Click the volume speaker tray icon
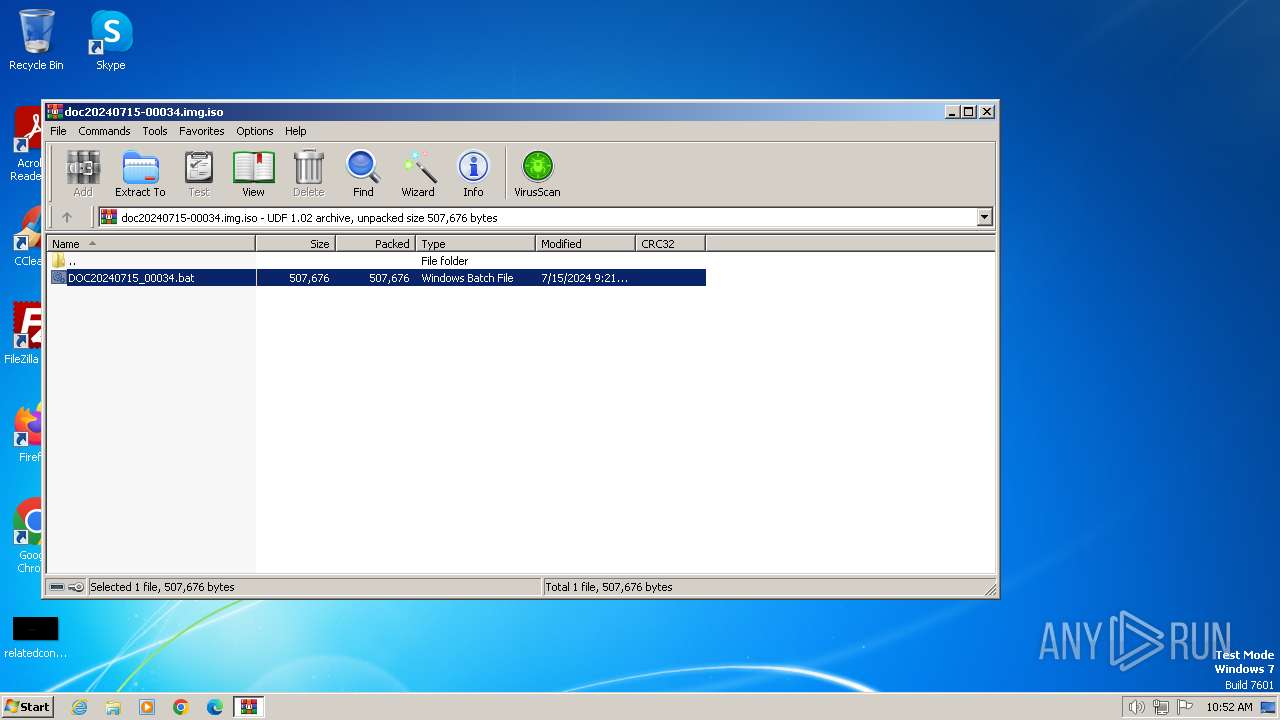This screenshot has height=720, width=1280. pos(1136,707)
